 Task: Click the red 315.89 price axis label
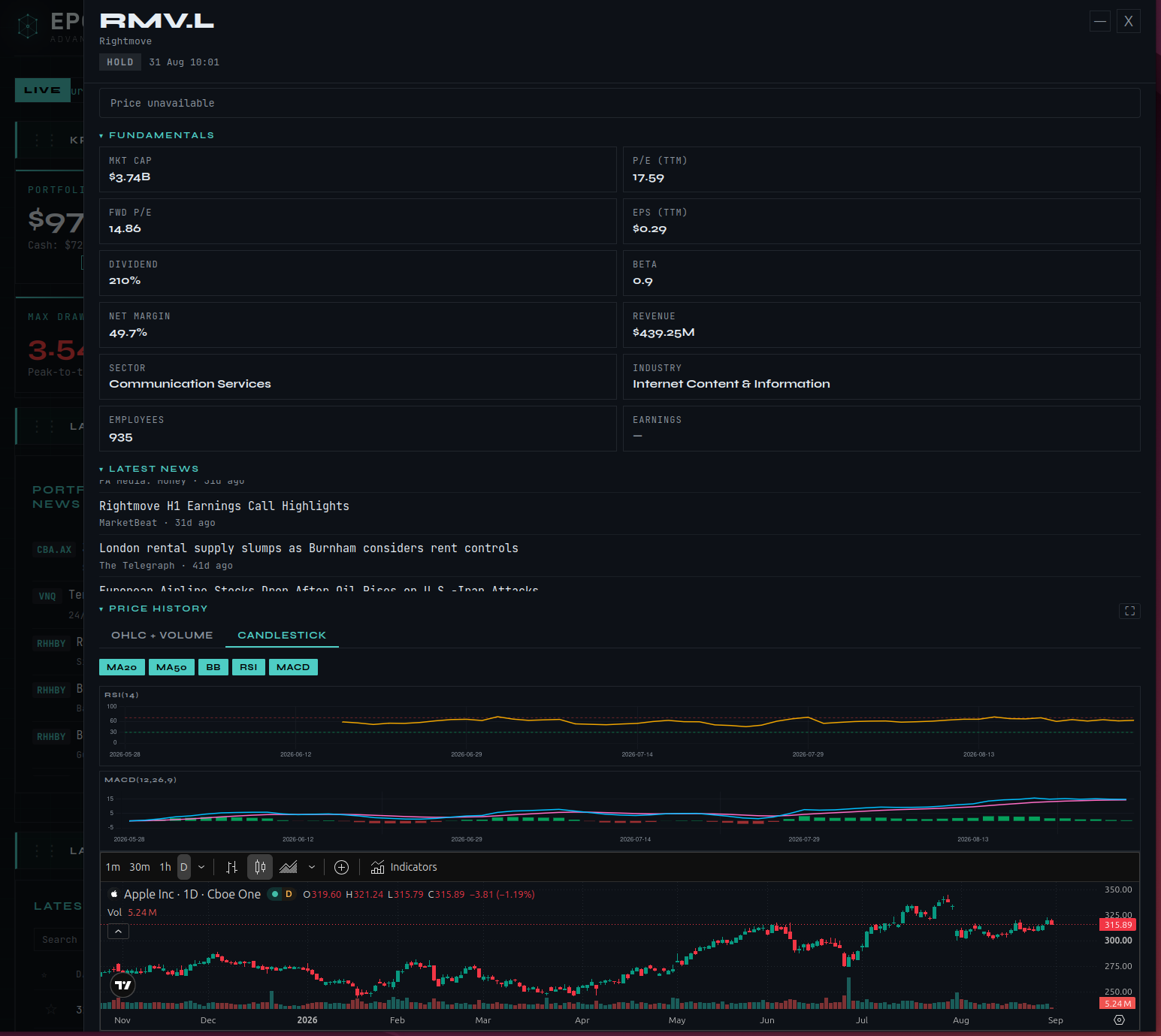(x=1117, y=925)
